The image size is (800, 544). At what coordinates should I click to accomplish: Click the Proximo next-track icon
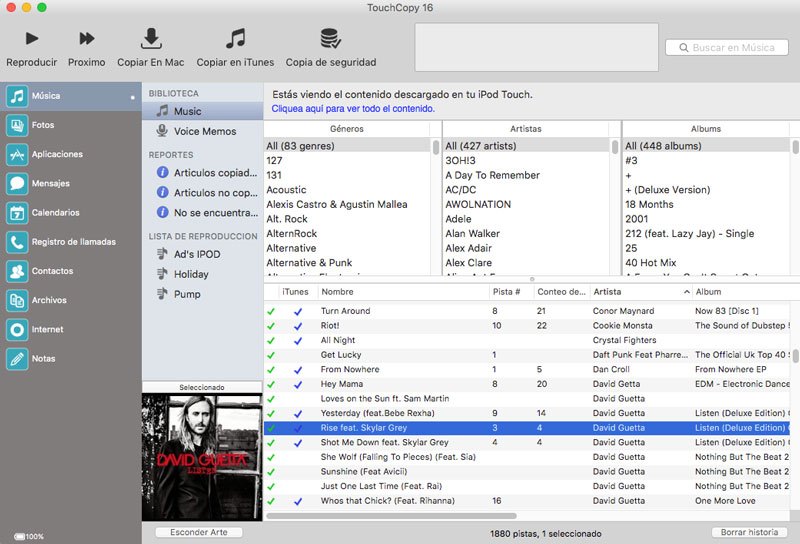coord(87,39)
